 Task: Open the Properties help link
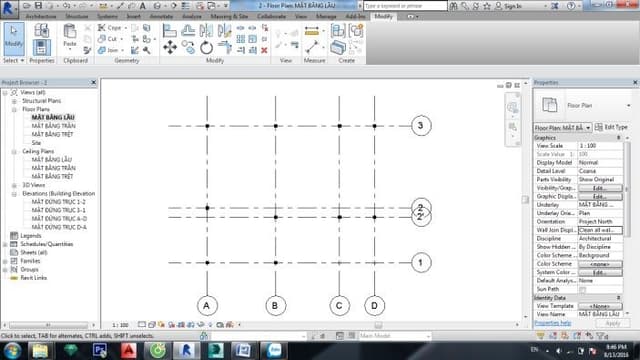[553, 323]
